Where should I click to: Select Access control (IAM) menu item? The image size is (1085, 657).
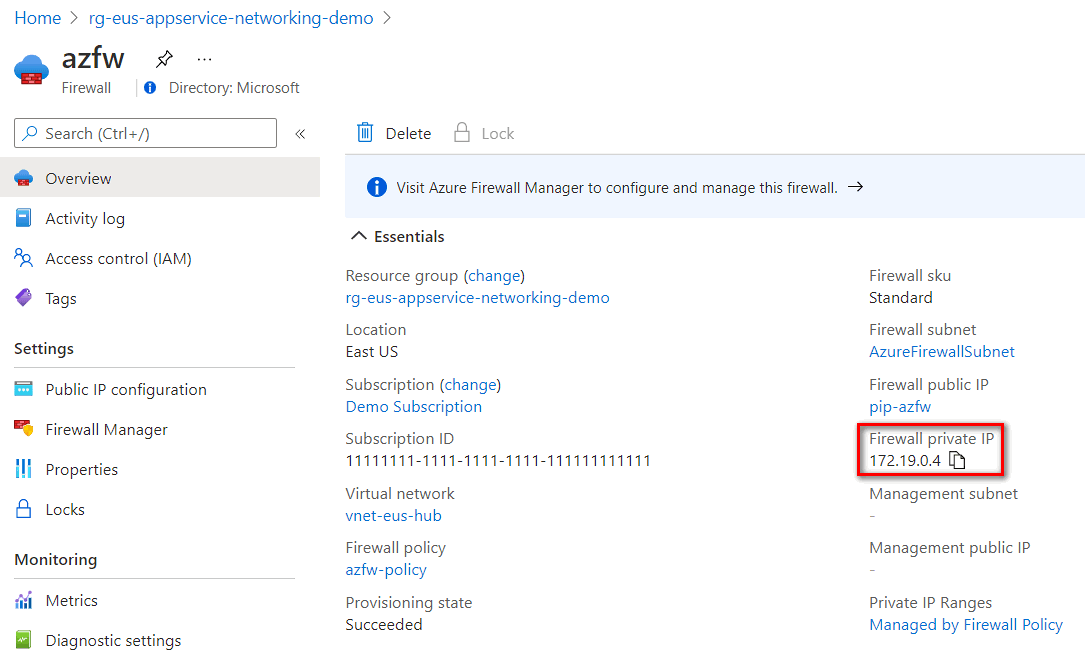point(118,259)
